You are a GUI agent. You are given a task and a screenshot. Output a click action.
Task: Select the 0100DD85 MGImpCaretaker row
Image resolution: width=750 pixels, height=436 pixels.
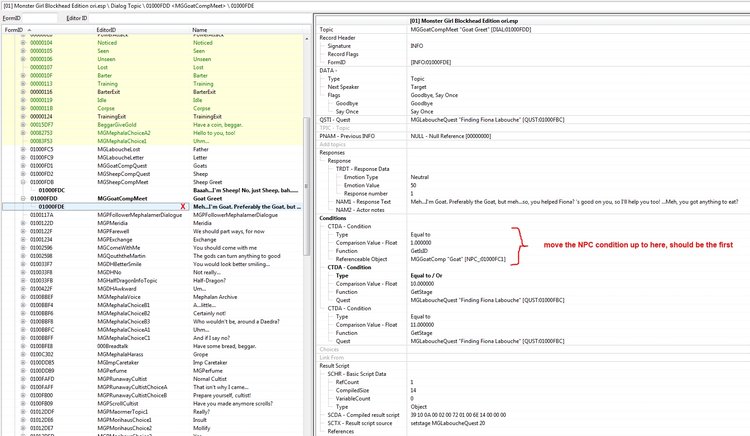pos(152,362)
